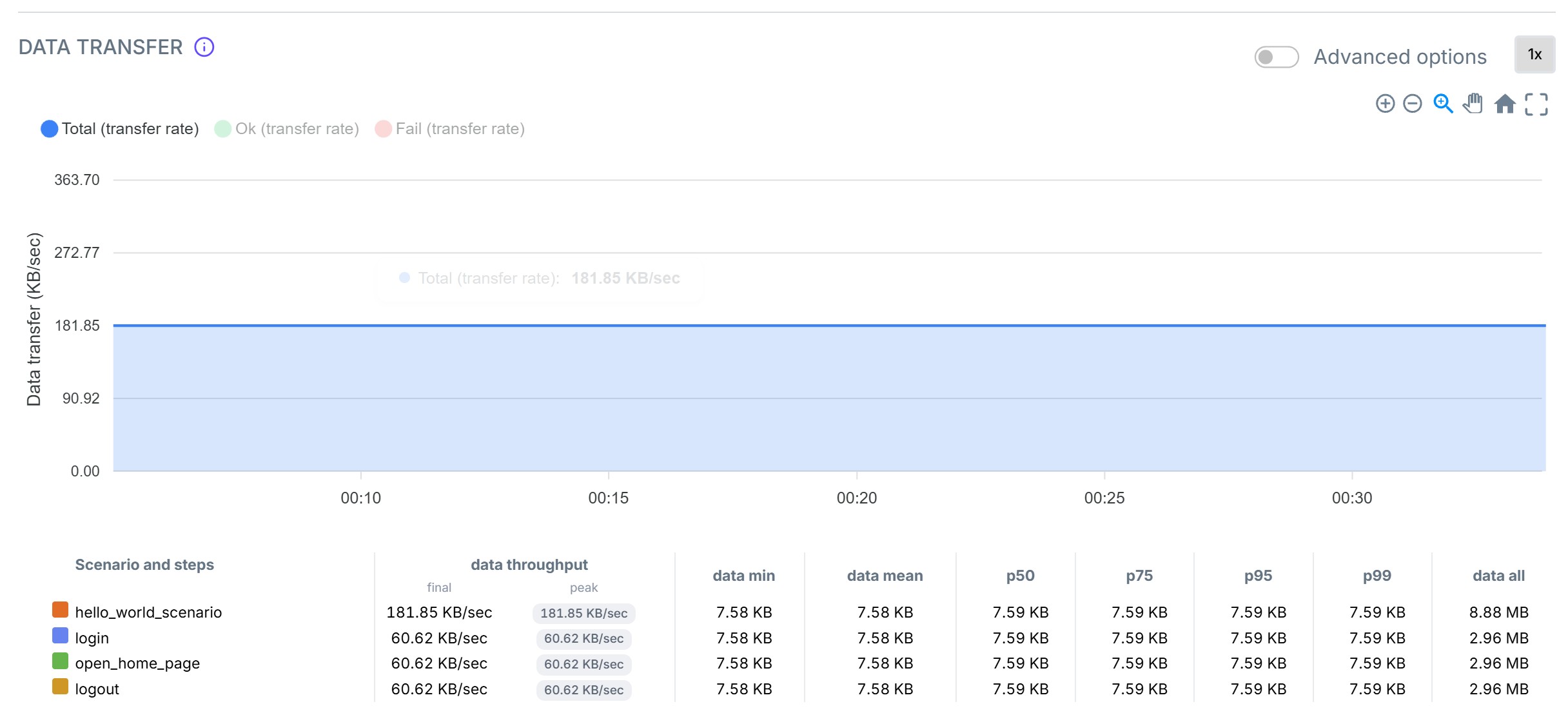Click the p50 column header
The width and height of the screenshot is (1568, 713).
[x=1020, y=576]
